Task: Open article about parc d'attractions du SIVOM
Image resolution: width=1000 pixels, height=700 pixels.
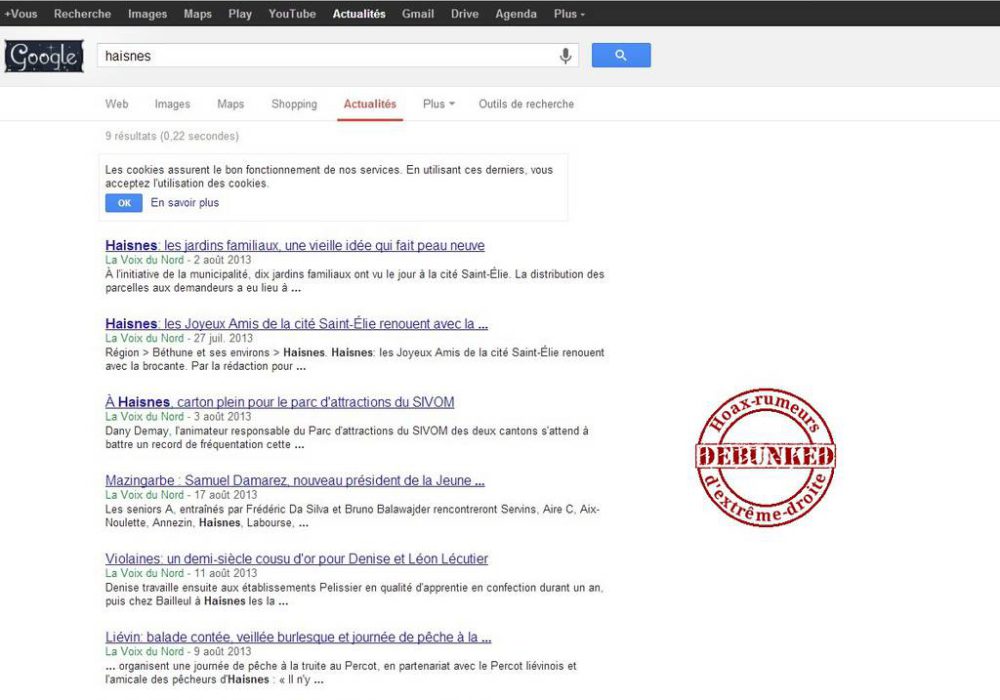Action: [280, 402]
